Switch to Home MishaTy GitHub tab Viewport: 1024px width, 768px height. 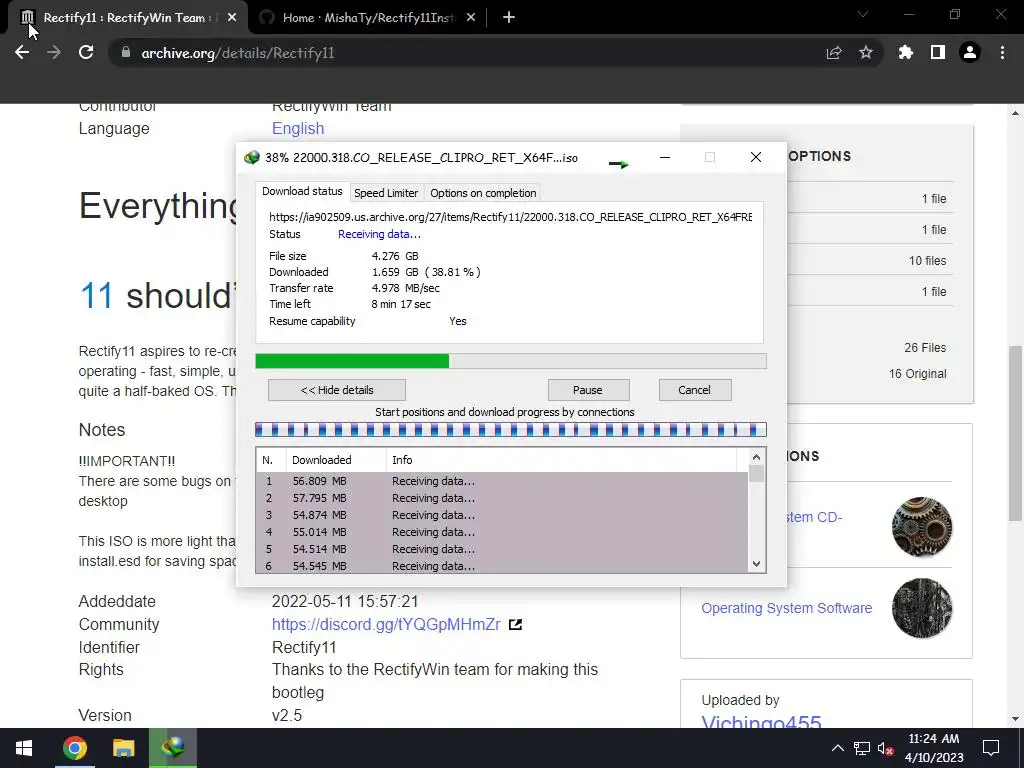(367, 18)
